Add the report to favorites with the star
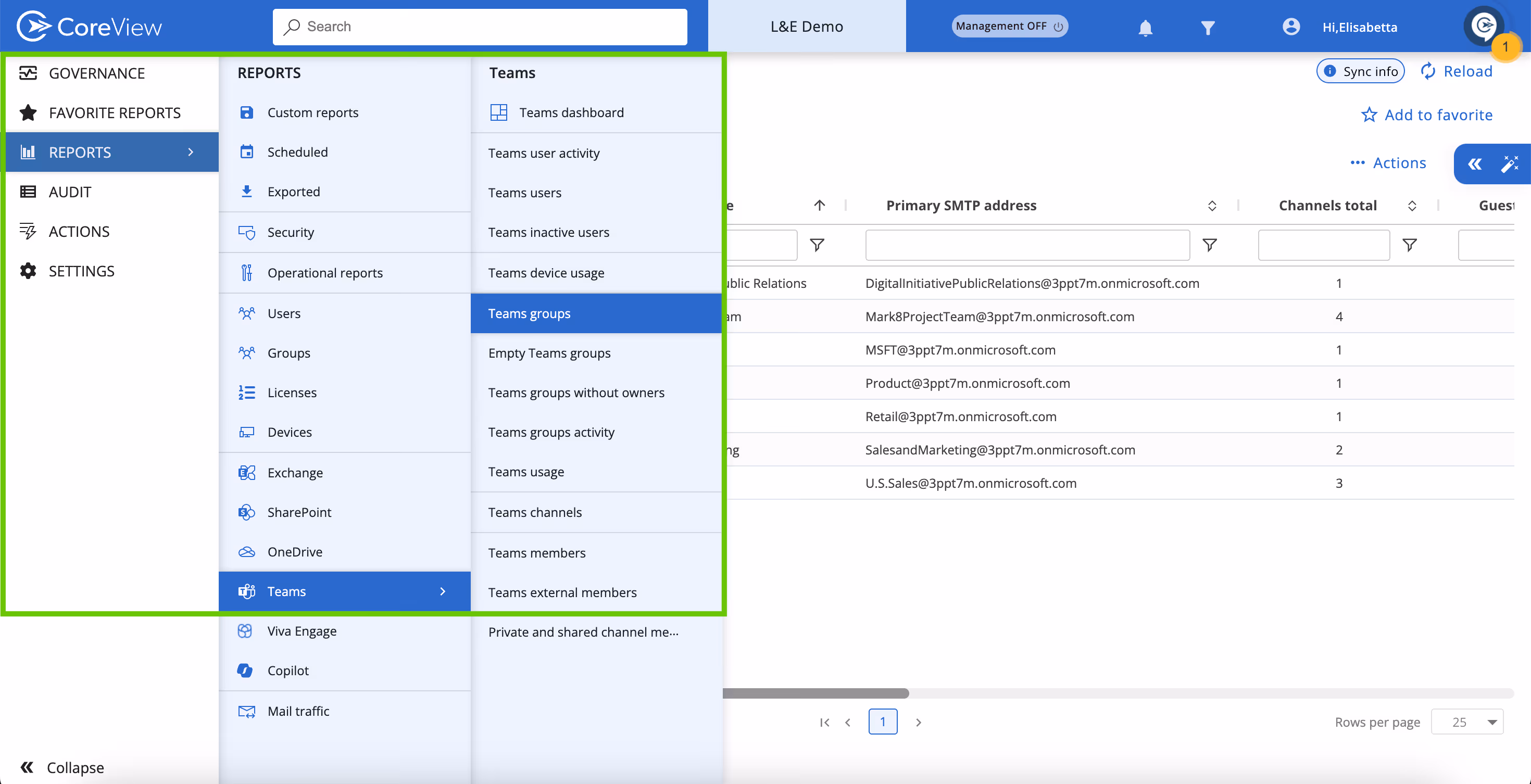The image size is (1531, 784). pos(1370,115)
